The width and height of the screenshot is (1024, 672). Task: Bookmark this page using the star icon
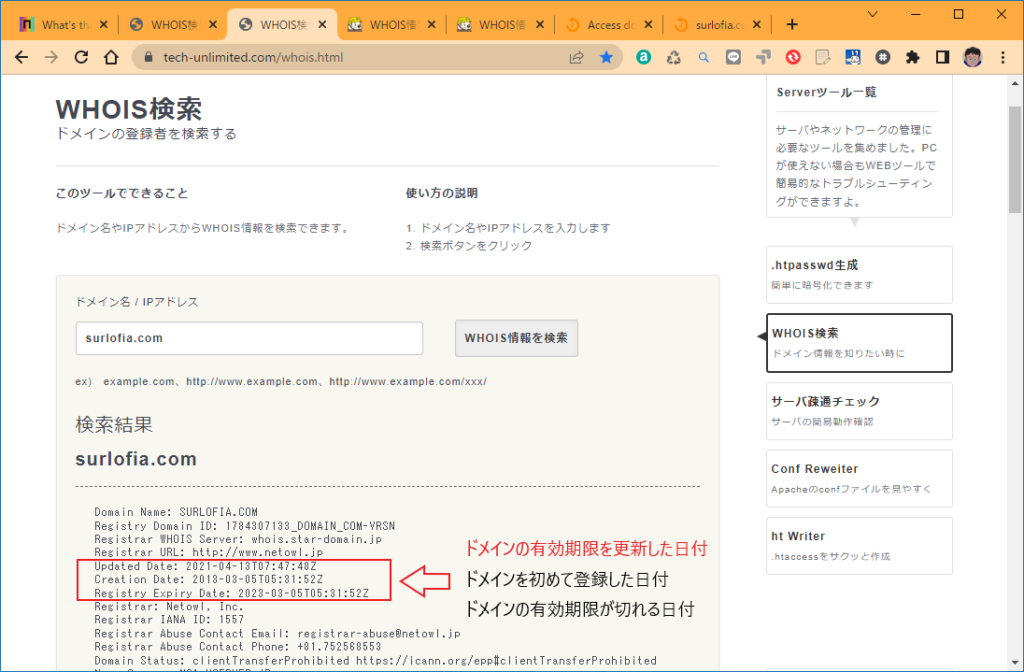point(606,57)
